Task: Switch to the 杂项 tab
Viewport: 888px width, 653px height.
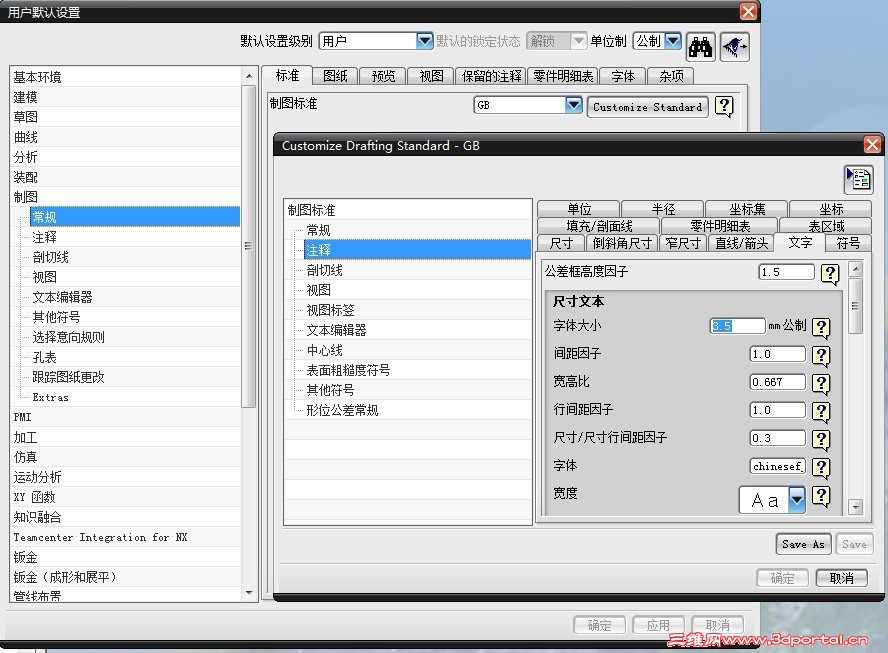Action: click(671, 76)
